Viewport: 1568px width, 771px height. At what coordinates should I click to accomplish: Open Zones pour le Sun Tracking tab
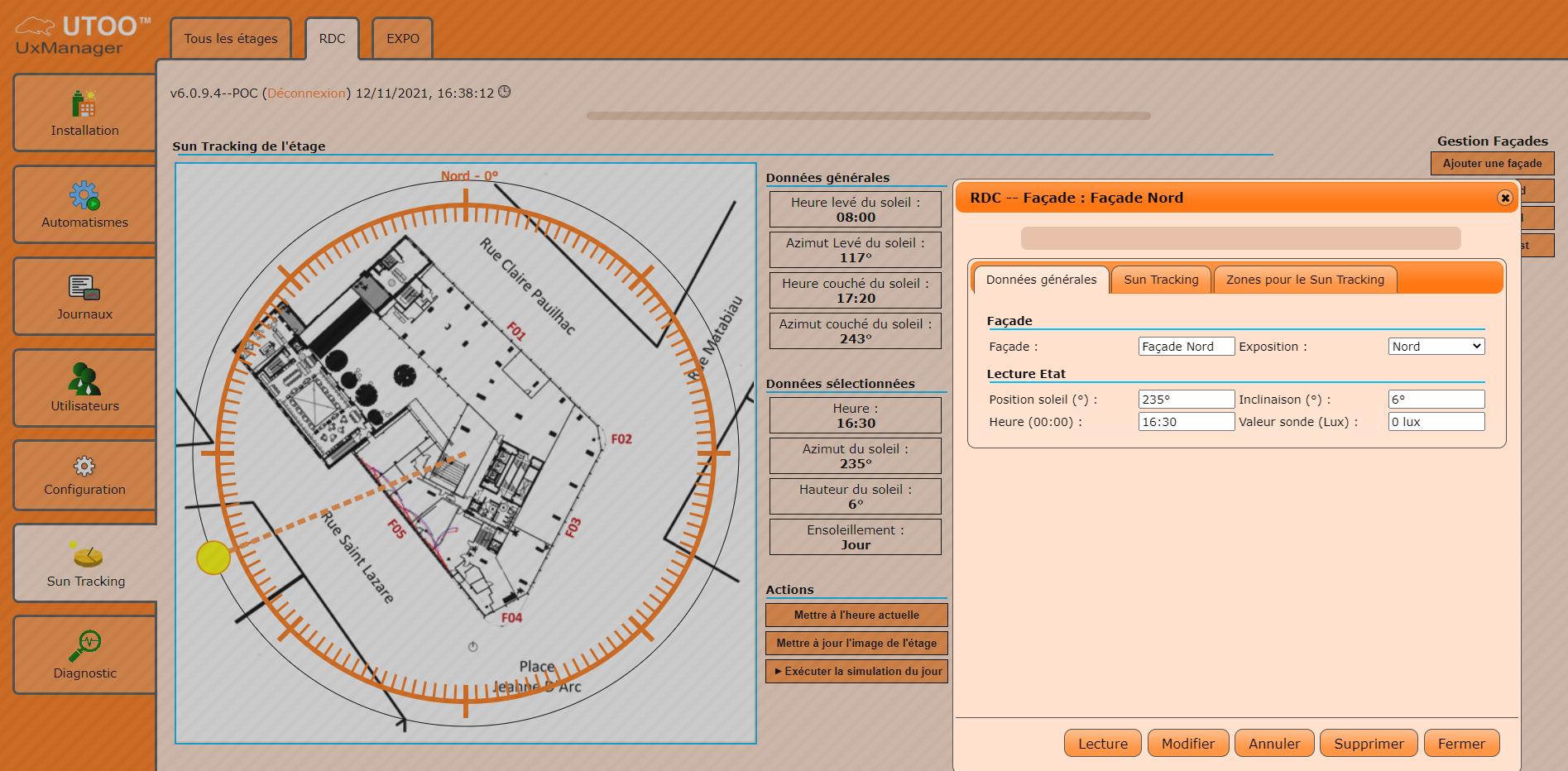point(1304,280)
